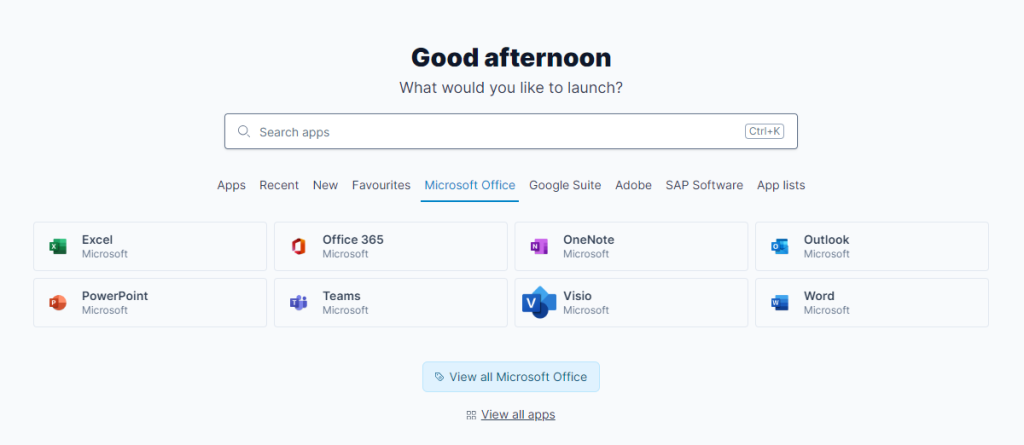Image resolution: width=1024 pixels, height=445 pixels.
Task: Click the View all Microsoft Office button
Action: click(511, 377)
